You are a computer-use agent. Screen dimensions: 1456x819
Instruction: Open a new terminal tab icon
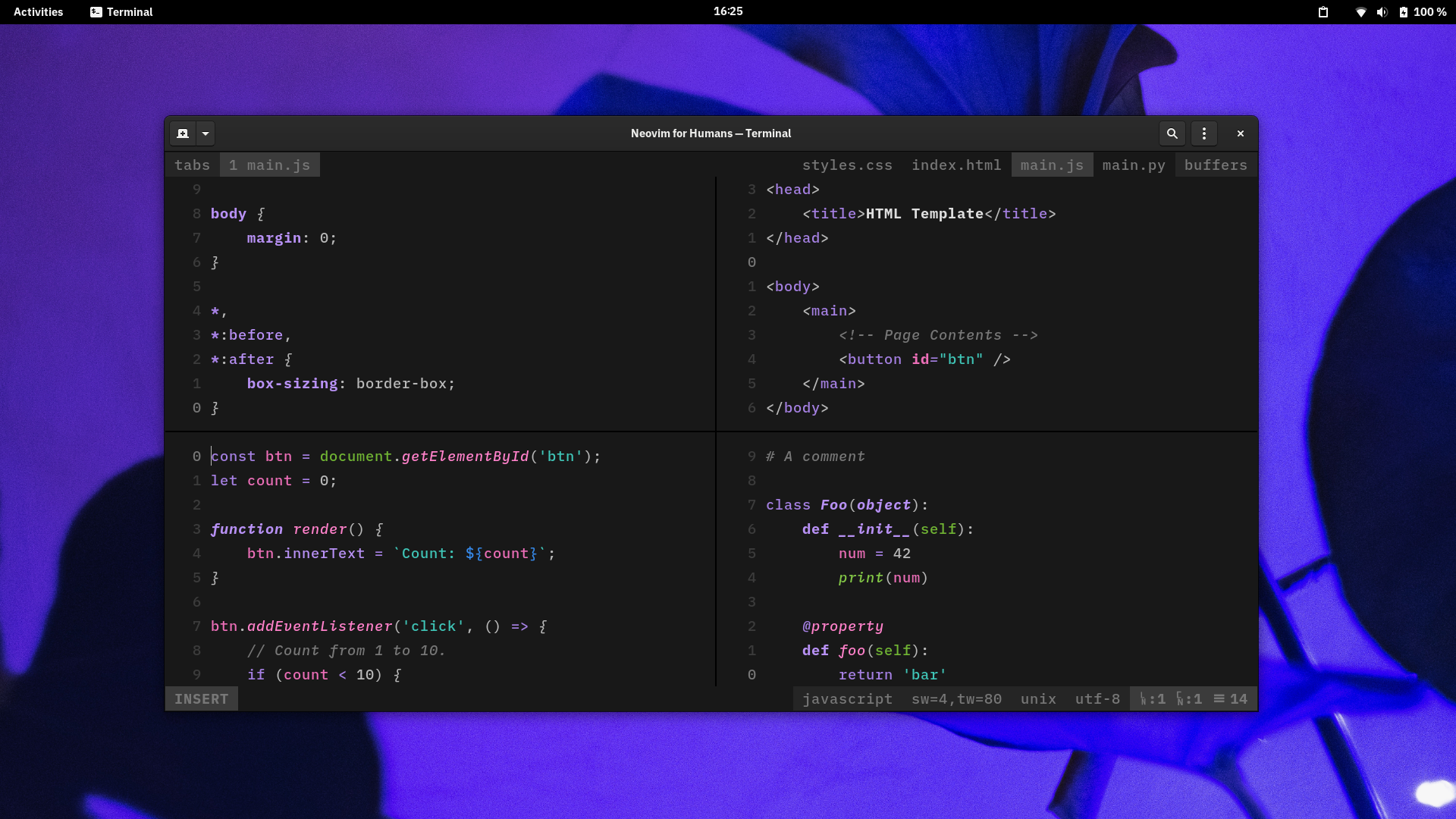[183, 133]
